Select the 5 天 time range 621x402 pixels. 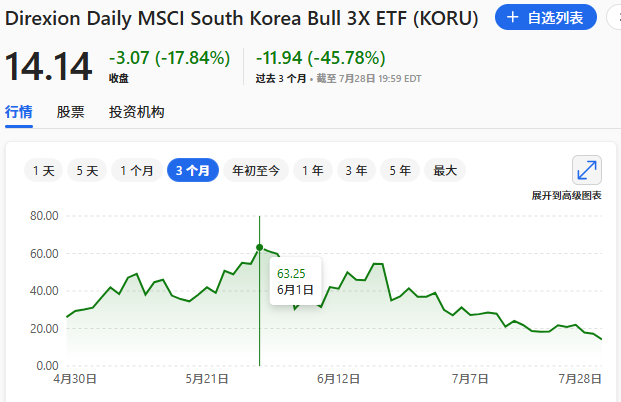[87, 170]
